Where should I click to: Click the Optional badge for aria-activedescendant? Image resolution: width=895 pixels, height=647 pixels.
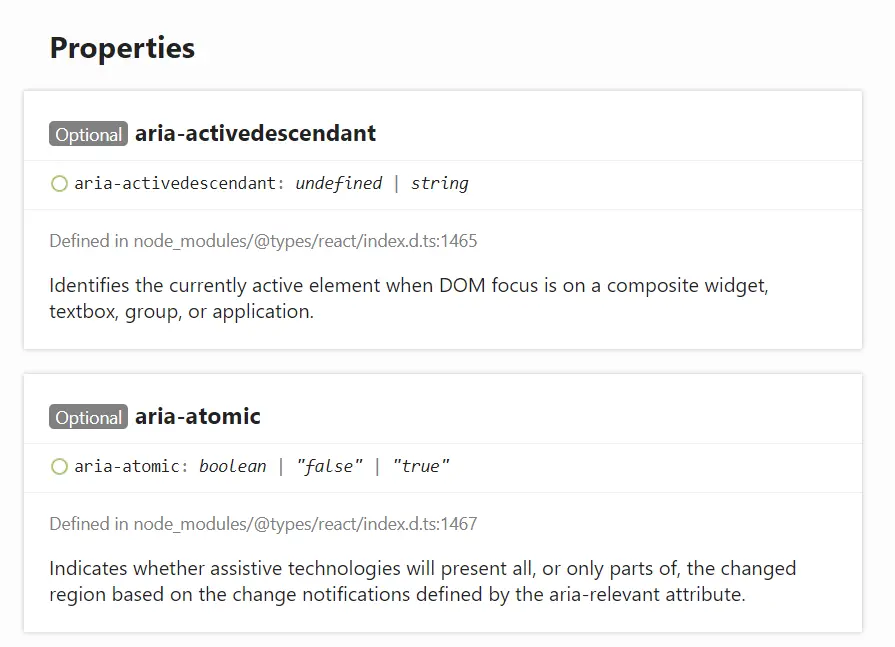tap(88, 134)
